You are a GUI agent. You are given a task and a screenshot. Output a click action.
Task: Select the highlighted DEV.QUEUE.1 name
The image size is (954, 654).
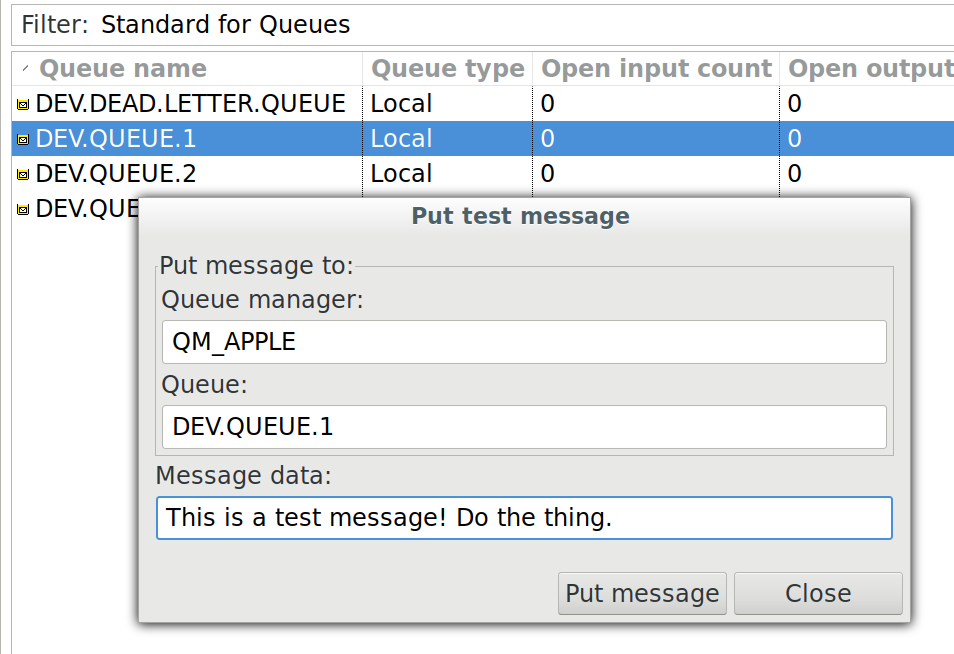[x=115, y=139]
